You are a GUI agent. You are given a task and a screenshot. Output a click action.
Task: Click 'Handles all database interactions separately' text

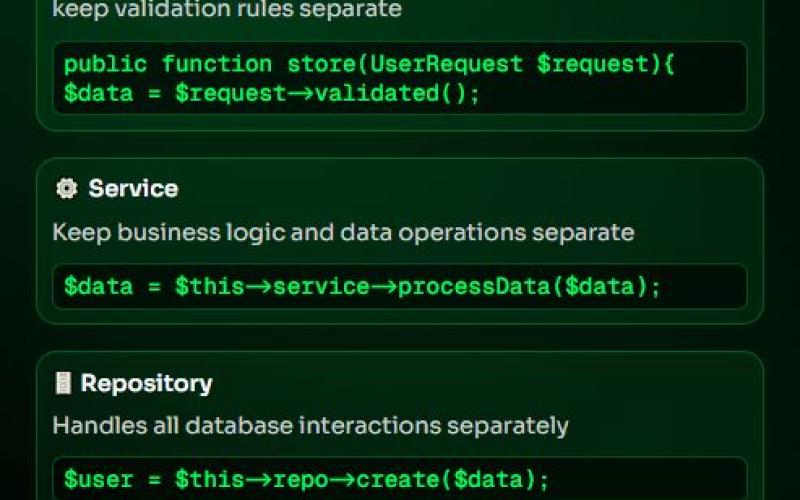(x=310, y=425)
